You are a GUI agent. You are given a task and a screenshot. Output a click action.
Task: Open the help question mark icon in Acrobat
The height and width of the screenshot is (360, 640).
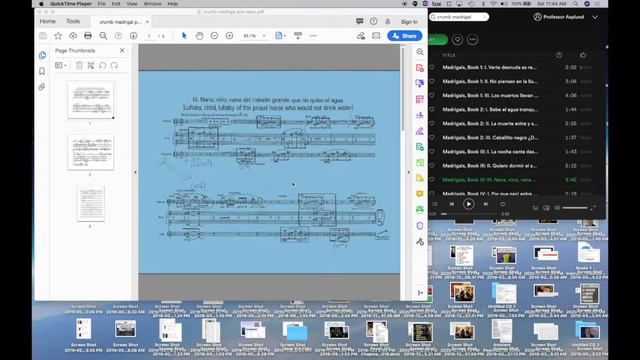pos(373,21)
